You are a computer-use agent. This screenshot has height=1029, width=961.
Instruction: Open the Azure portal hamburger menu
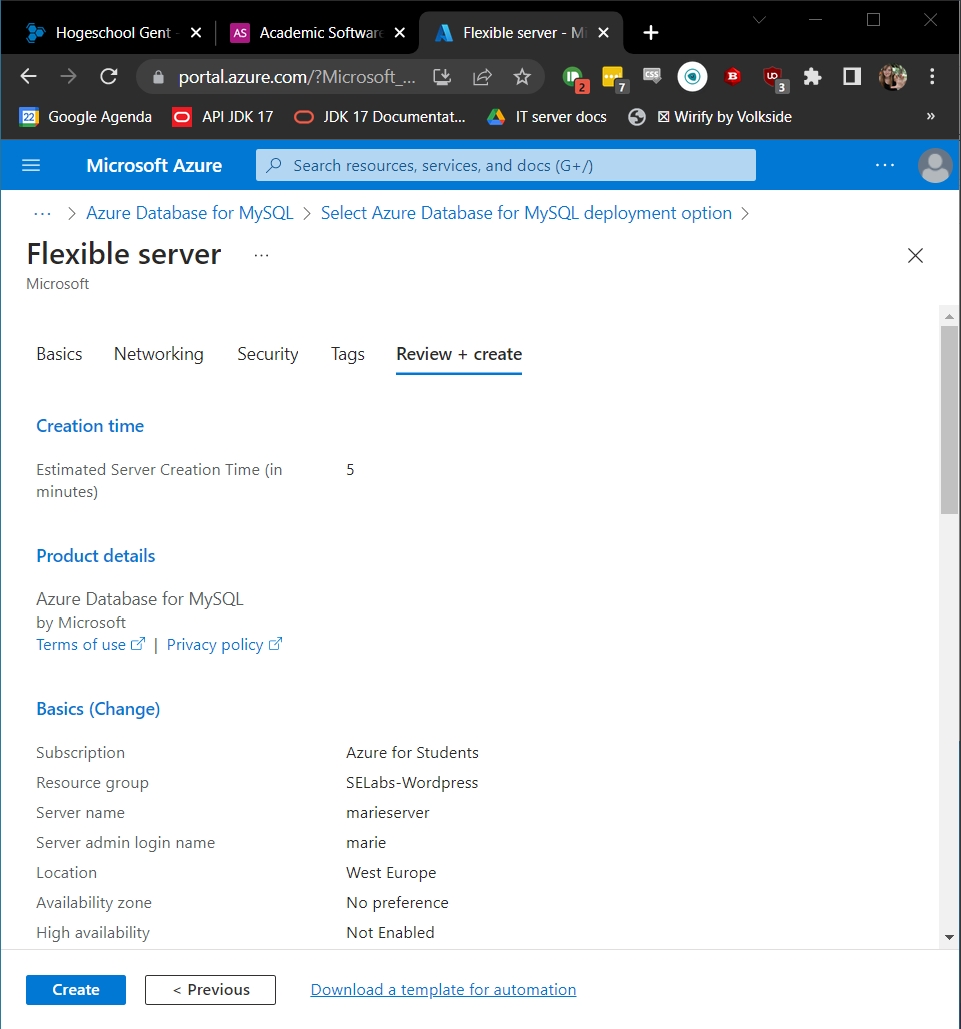click(x=31, y=165)
